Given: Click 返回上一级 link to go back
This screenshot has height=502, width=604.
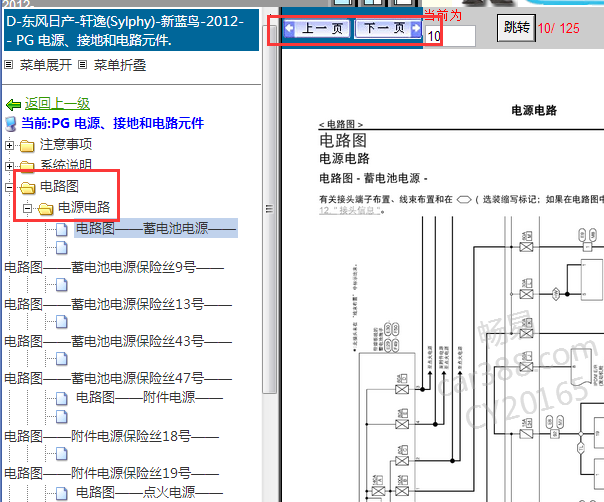Looking at the screenshot, I should [x=57, y=103].
